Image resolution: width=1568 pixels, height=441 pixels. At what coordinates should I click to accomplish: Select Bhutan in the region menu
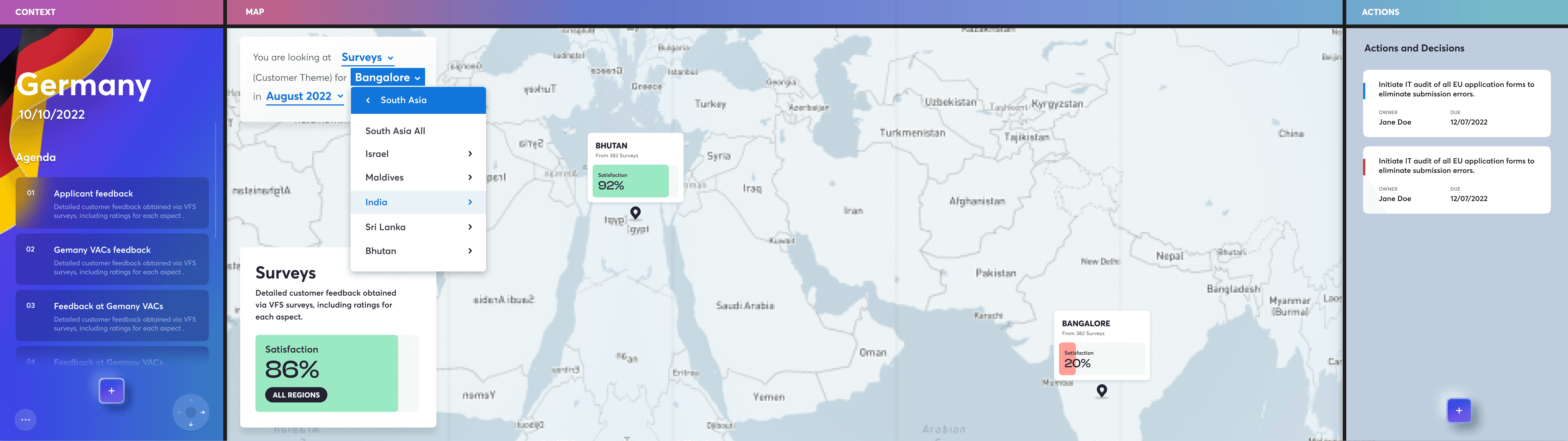tap(418, 251)
